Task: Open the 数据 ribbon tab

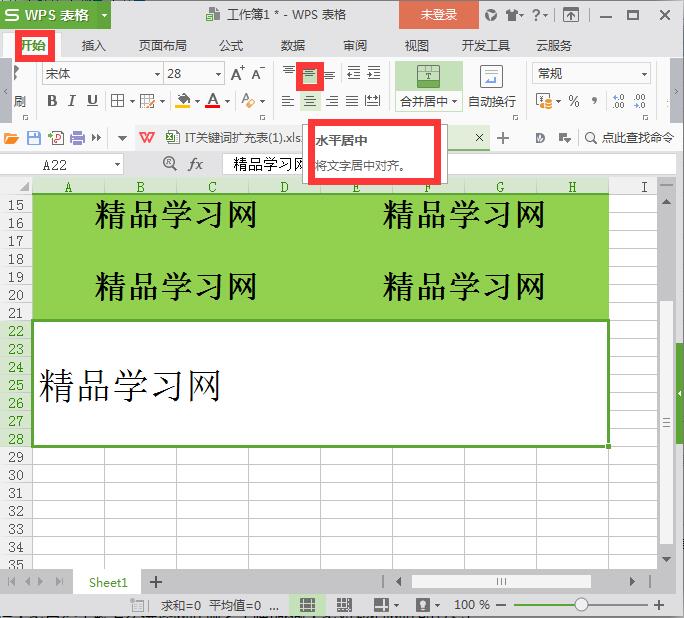Action: [292, 45]
